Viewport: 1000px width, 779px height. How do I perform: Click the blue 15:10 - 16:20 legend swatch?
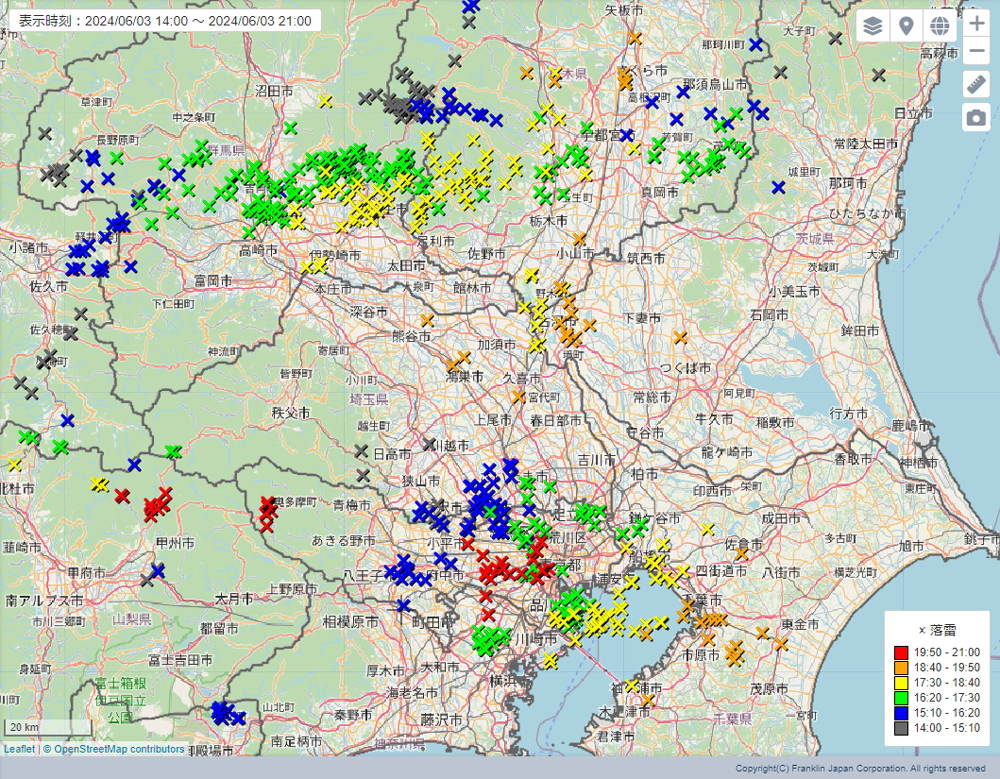901,712
